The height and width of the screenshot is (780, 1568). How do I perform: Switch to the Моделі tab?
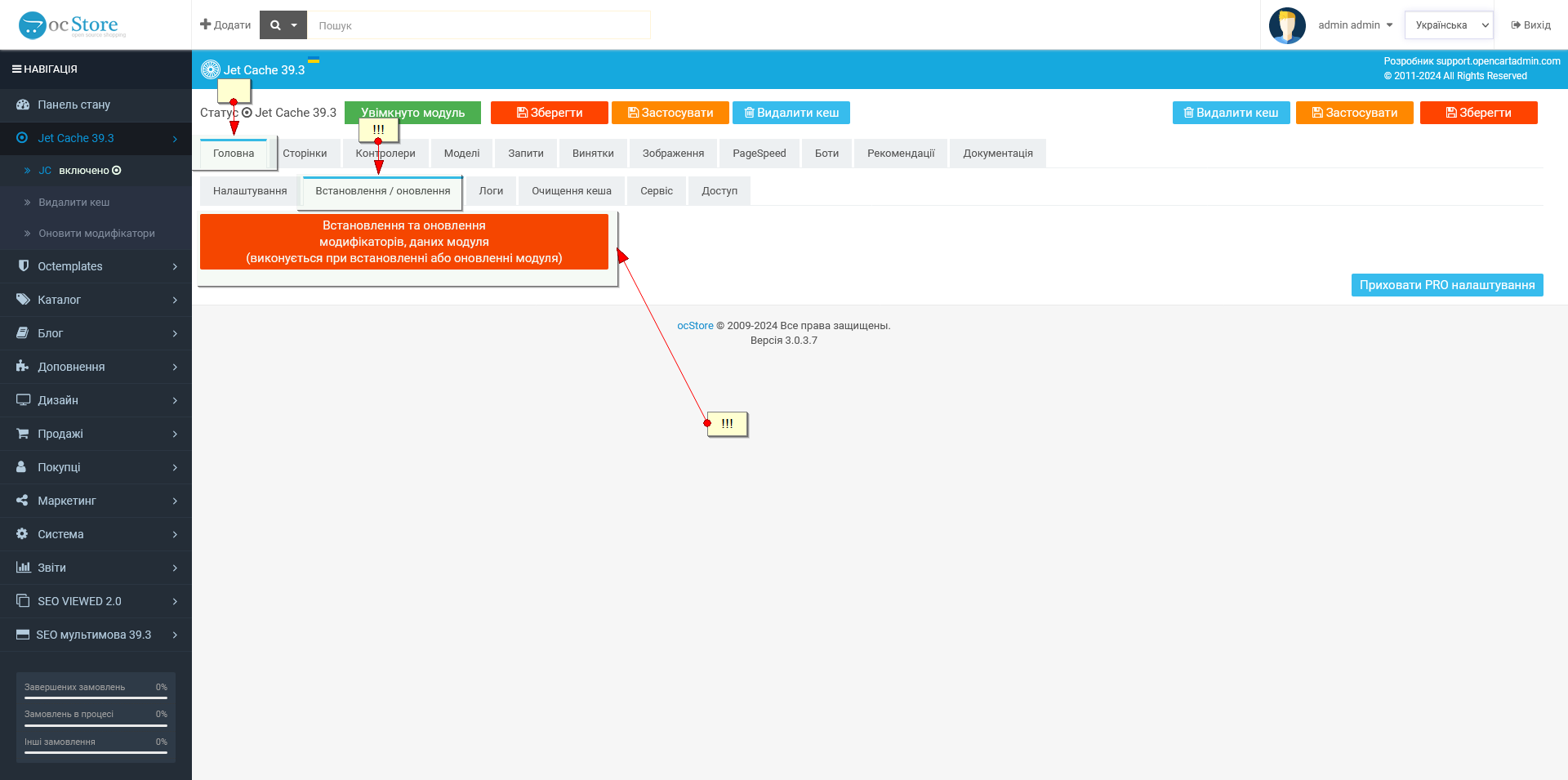point(462,154)
